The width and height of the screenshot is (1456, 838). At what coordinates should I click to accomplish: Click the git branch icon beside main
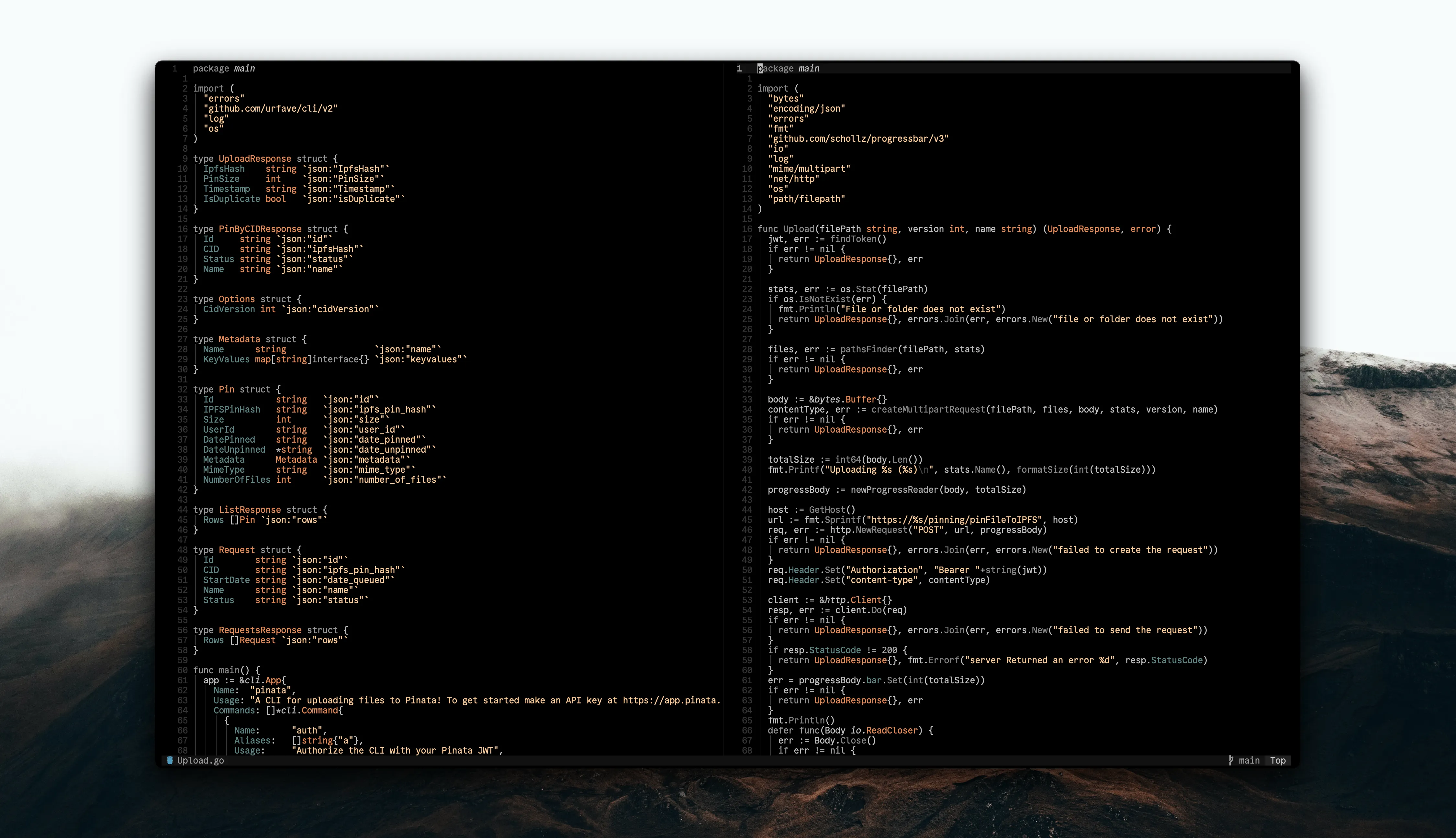coord(1231,760)
